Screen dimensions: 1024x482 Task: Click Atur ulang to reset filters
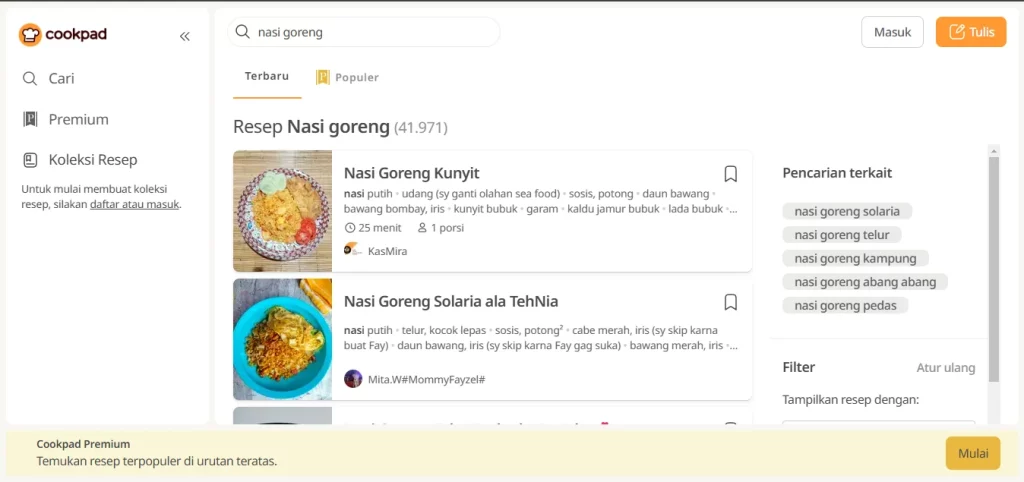946,368
